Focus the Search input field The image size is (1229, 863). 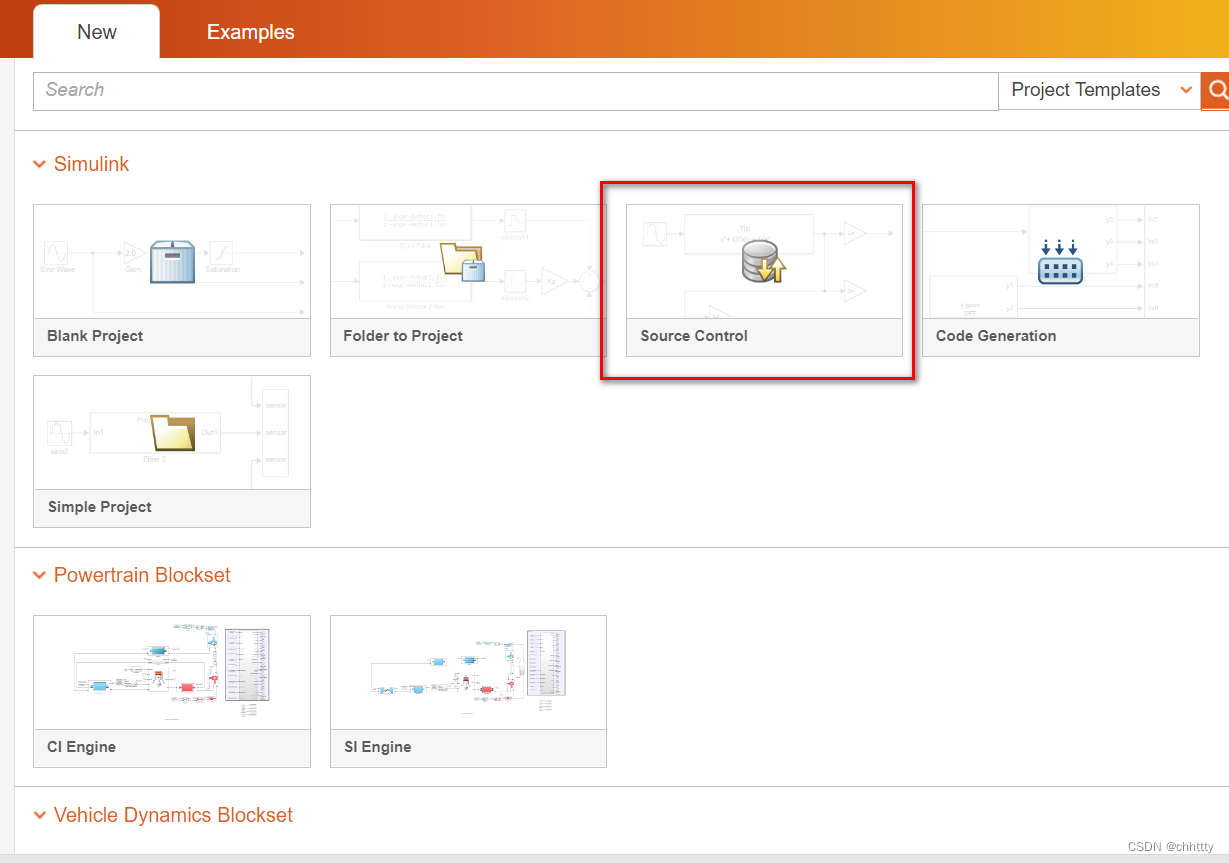[516, 90]
